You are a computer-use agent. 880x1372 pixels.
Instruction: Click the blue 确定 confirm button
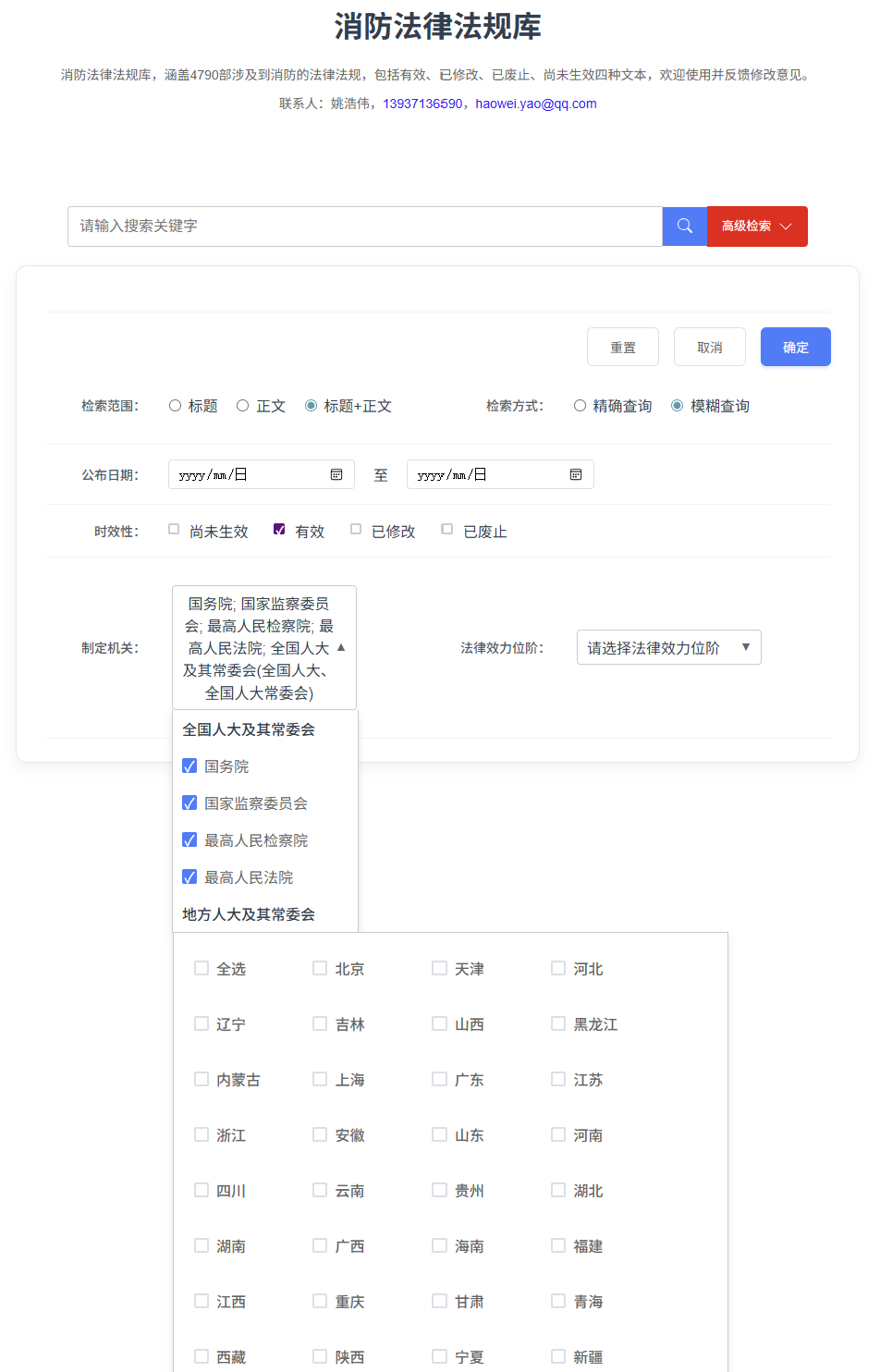click(x=795, y=347)
